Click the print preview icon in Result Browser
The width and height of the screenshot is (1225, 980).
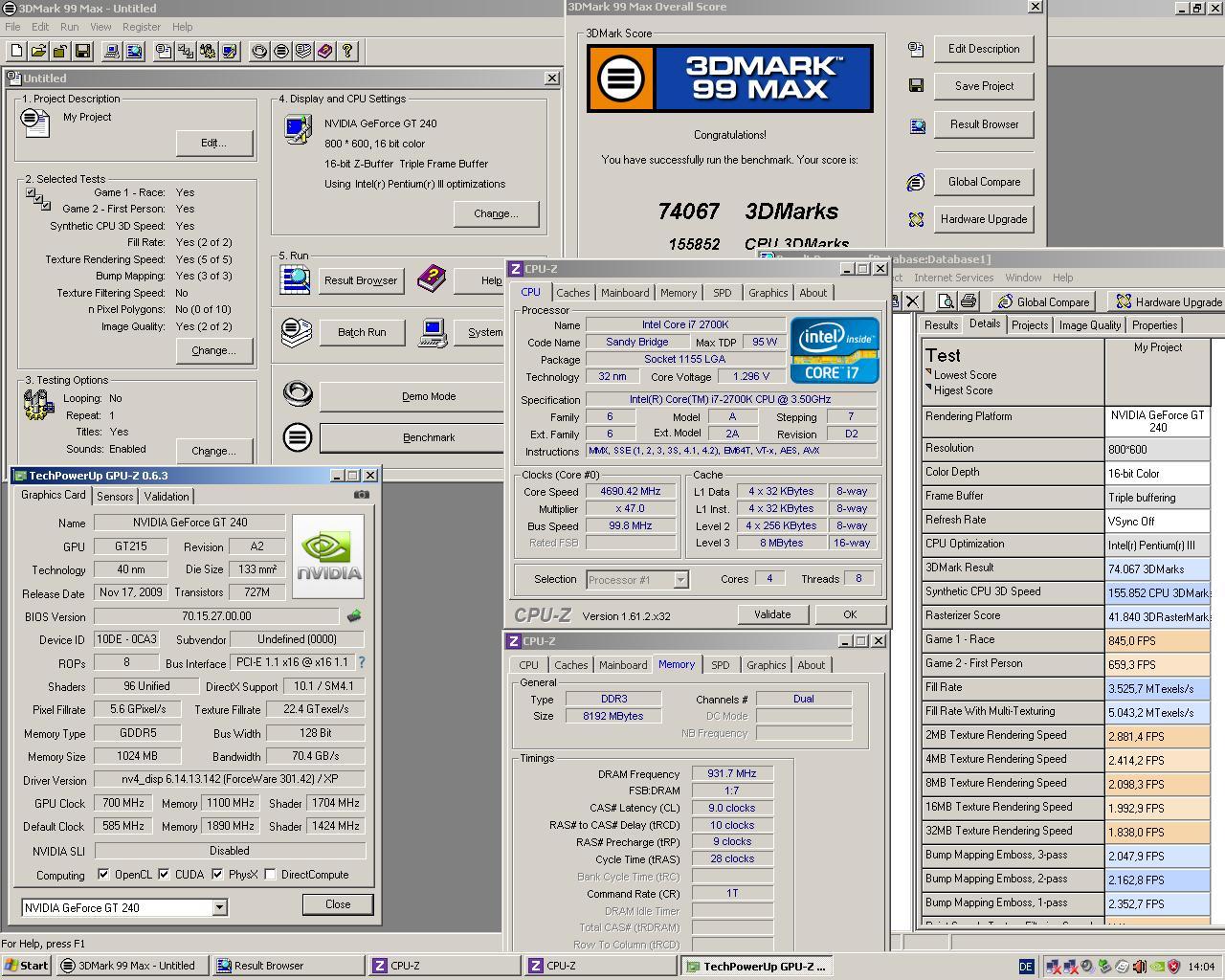click(x=947, y=301)
